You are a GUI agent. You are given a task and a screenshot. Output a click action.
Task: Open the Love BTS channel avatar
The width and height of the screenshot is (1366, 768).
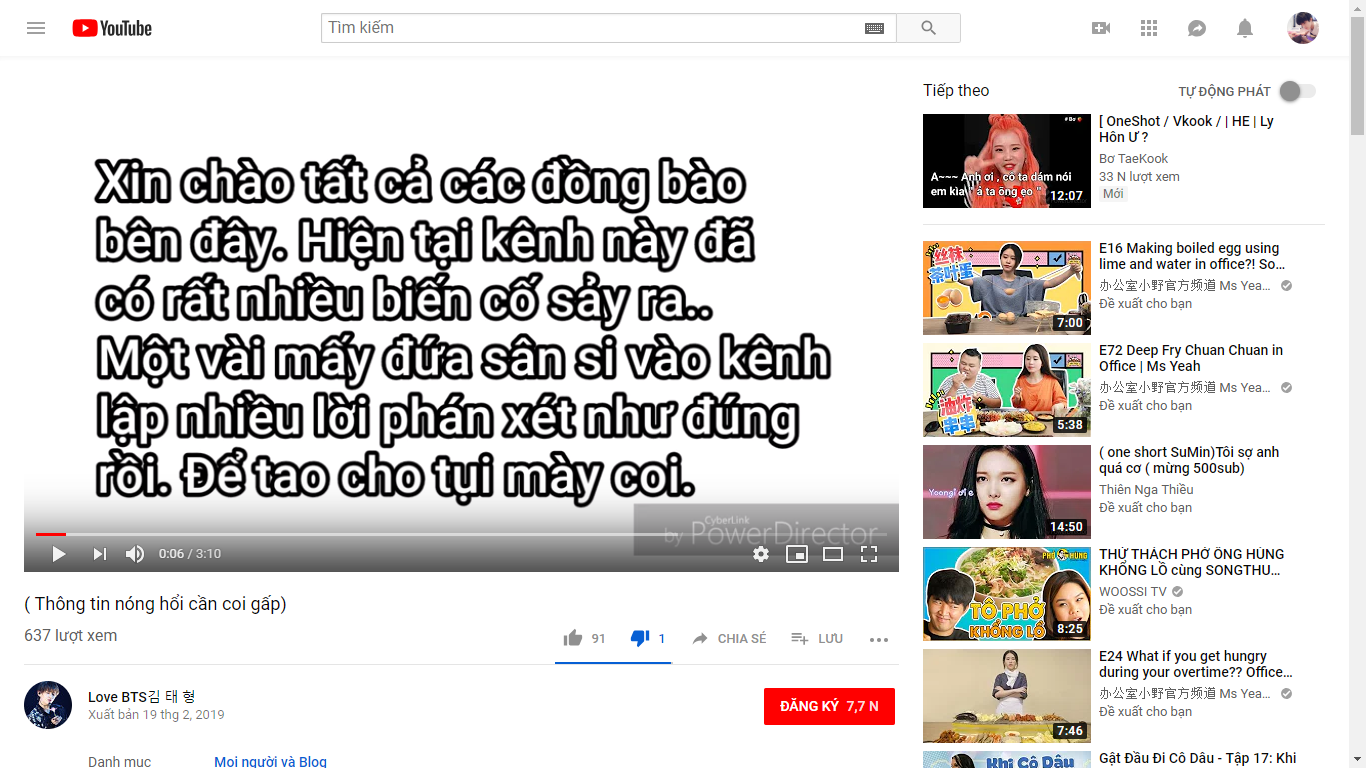[x=48, y=705]
